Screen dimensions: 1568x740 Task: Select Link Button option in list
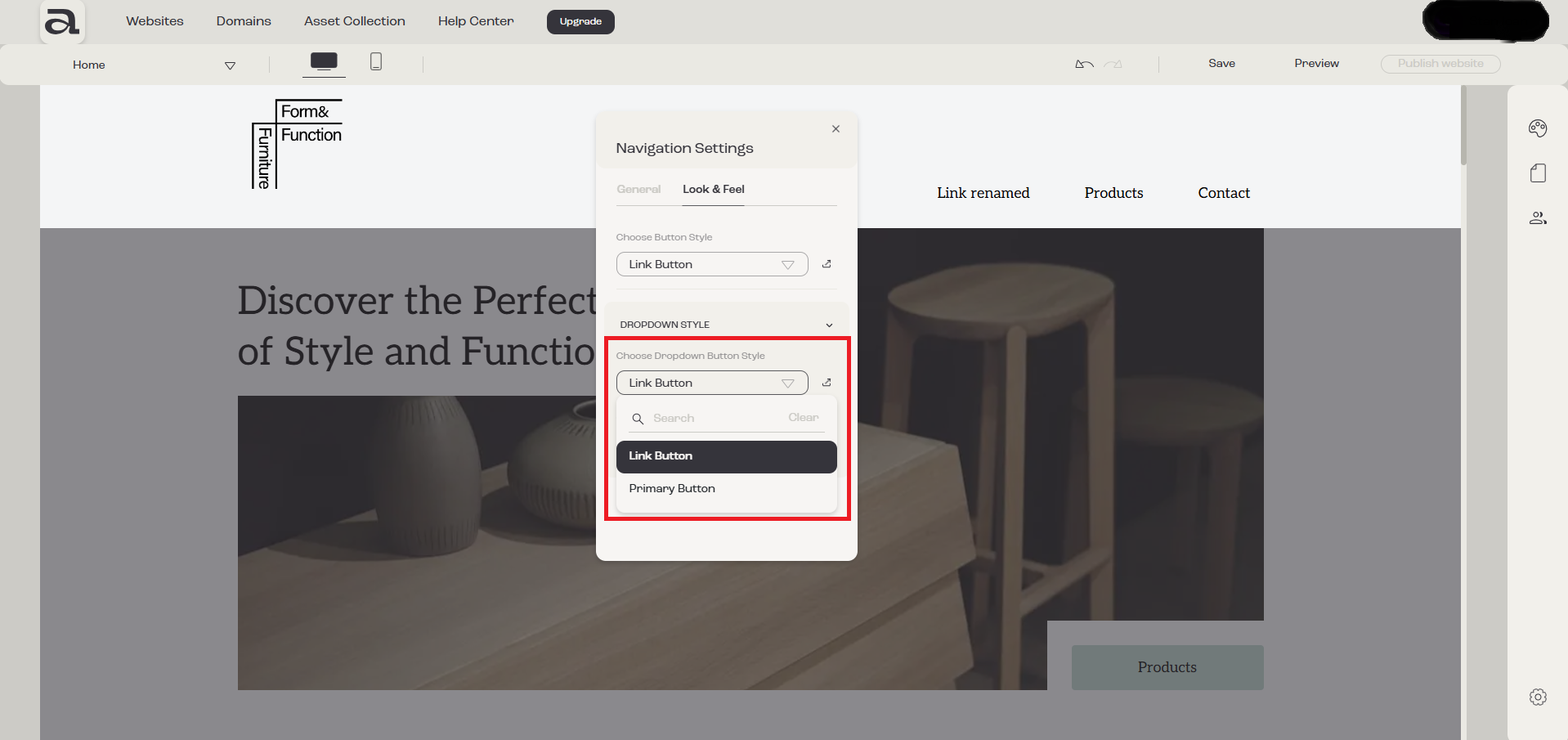coord(726,456)
